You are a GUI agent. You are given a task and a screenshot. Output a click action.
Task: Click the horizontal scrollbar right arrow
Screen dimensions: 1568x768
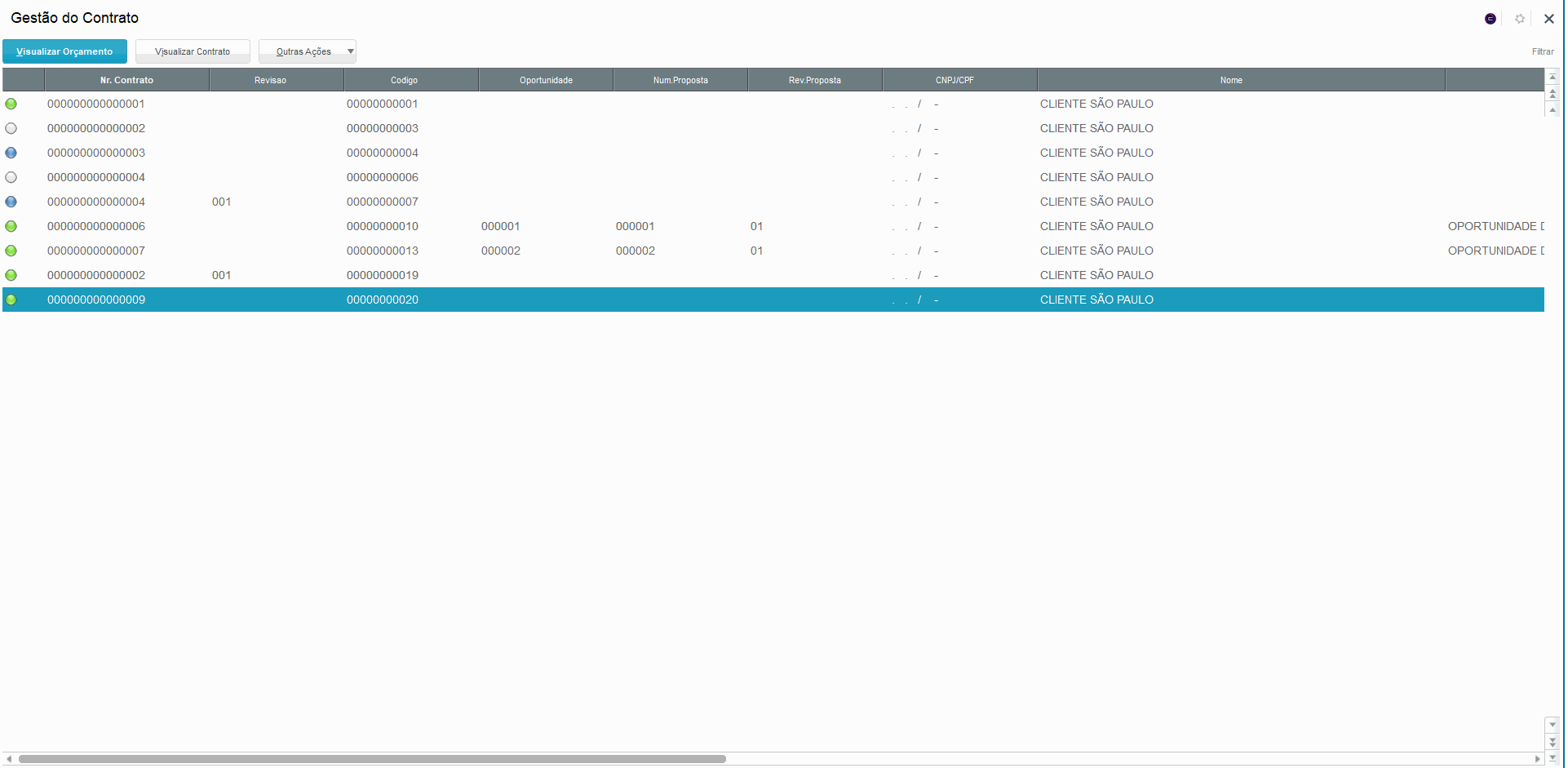click(x=1537, y=759)
